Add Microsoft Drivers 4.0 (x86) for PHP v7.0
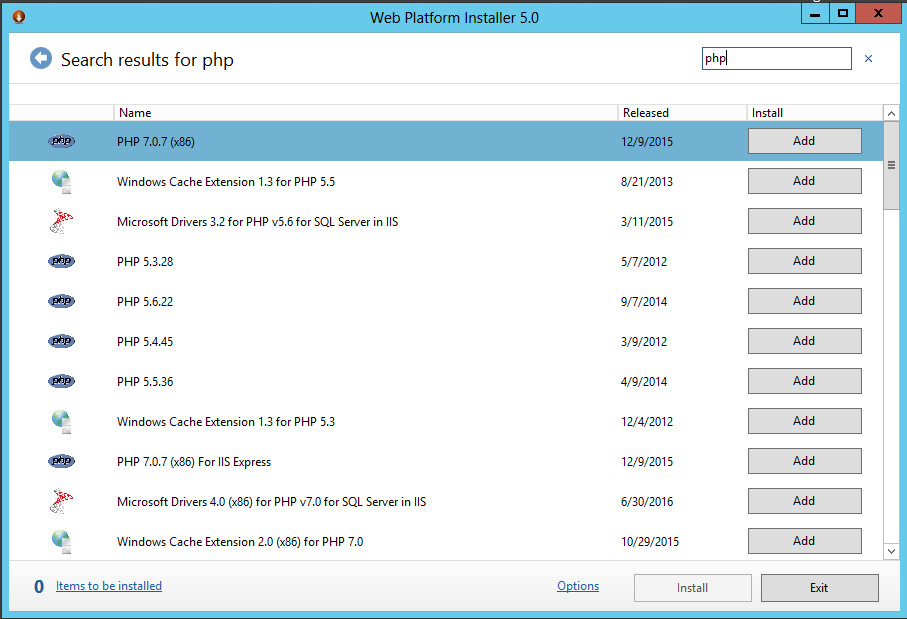Screen dimensions: 907x619 tap(805, 501)
